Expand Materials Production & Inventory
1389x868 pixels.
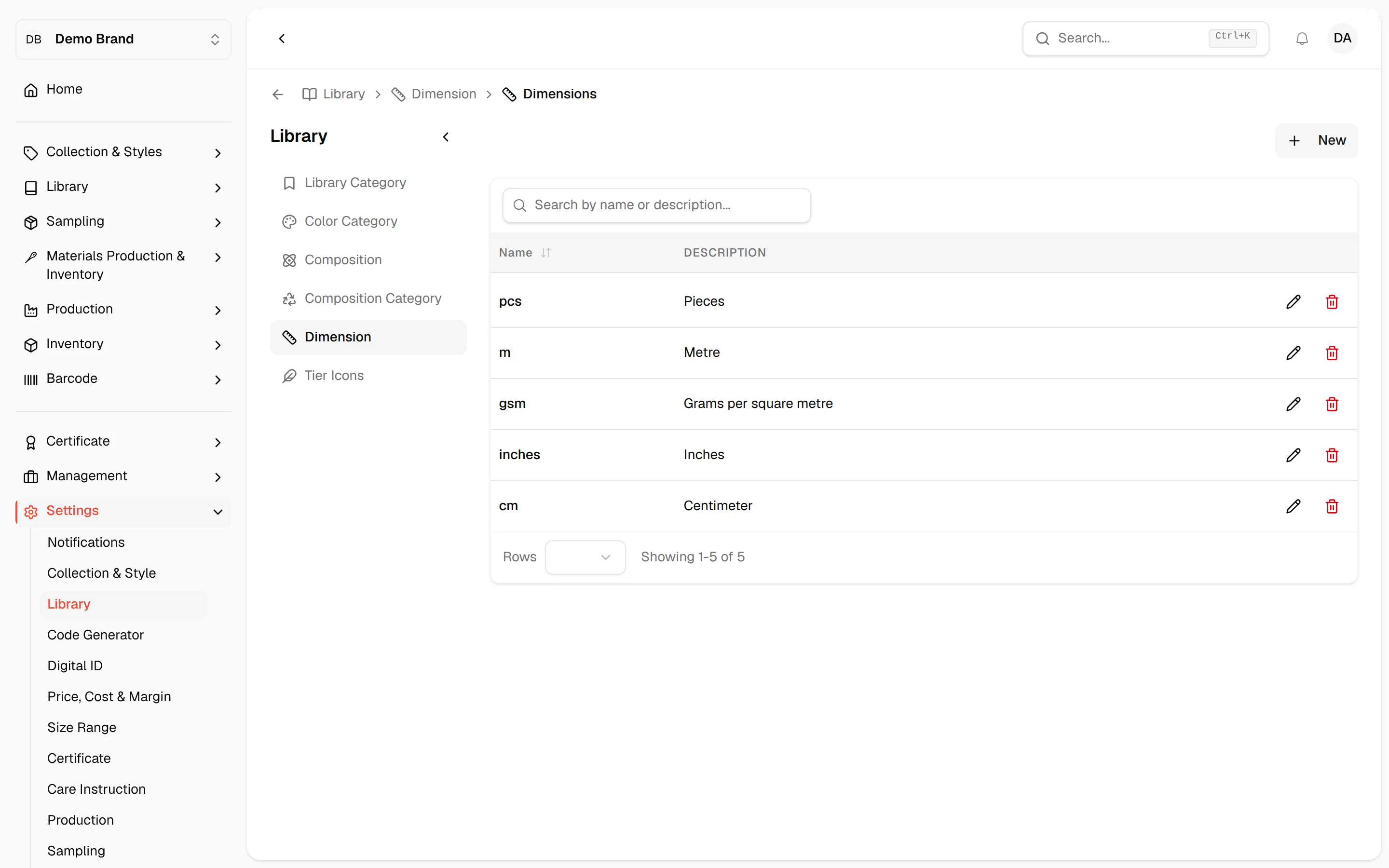tap(123, 265)
